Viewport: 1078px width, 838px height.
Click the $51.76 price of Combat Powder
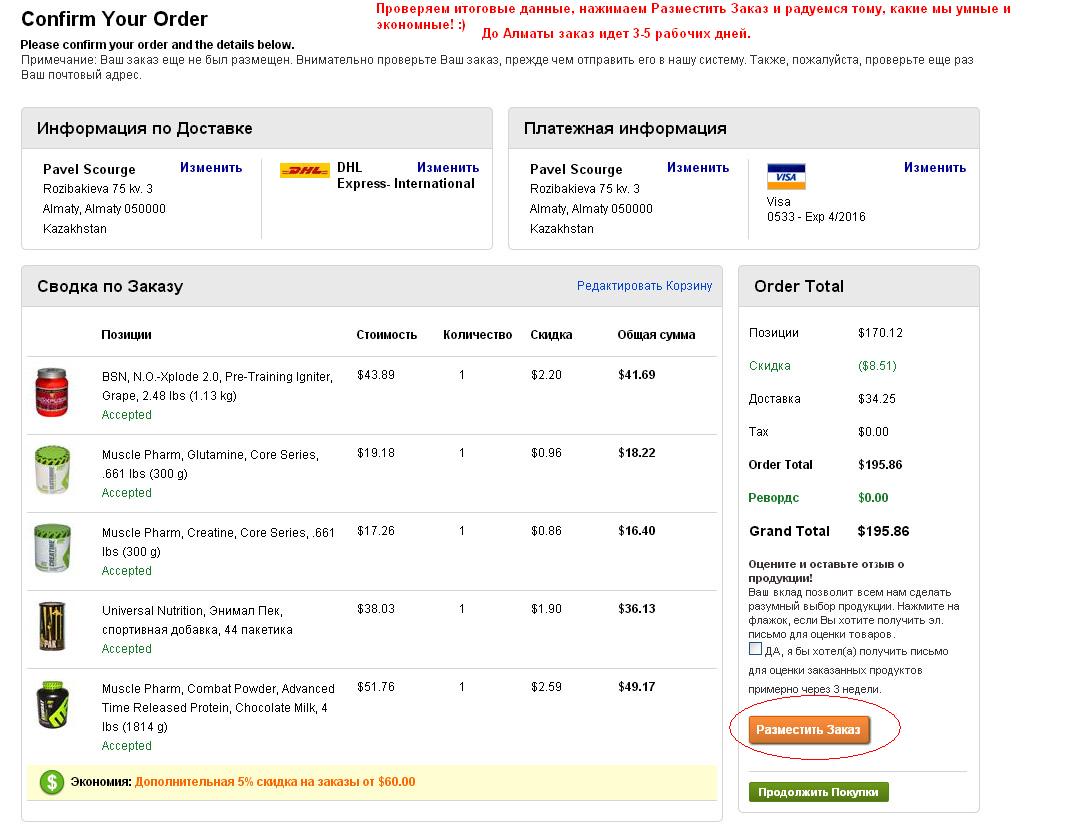[x=376, y=686]
